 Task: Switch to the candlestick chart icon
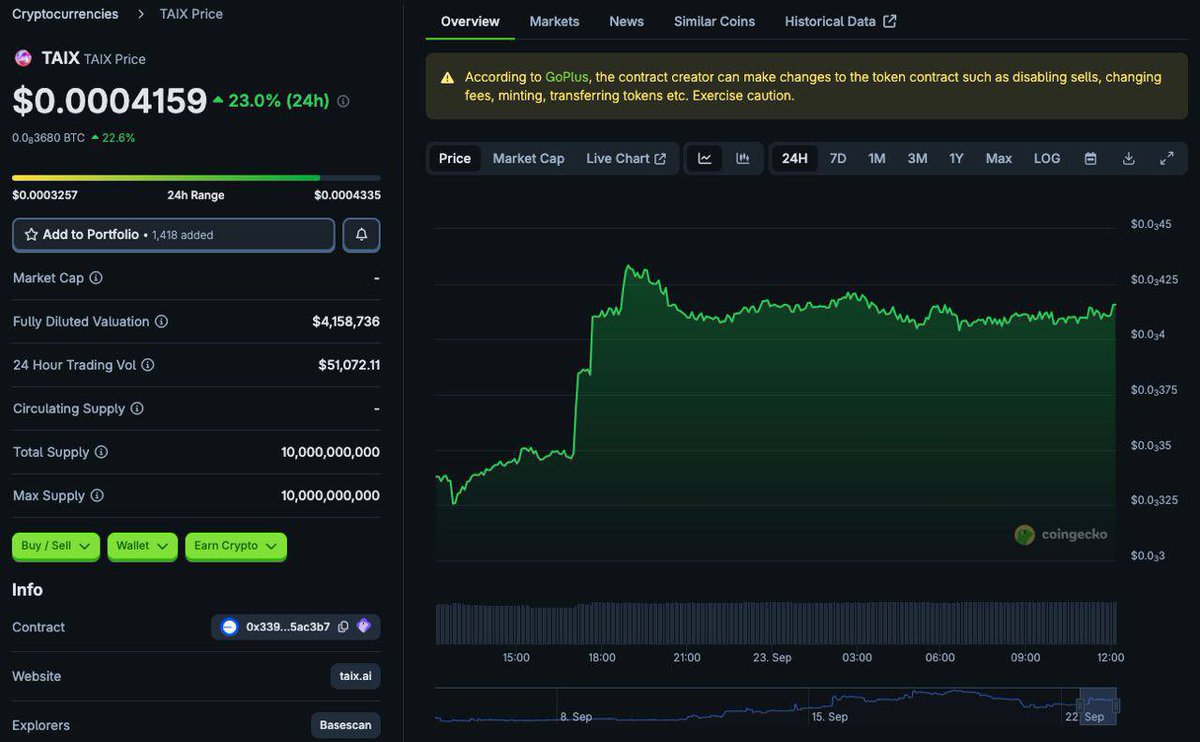743,159
